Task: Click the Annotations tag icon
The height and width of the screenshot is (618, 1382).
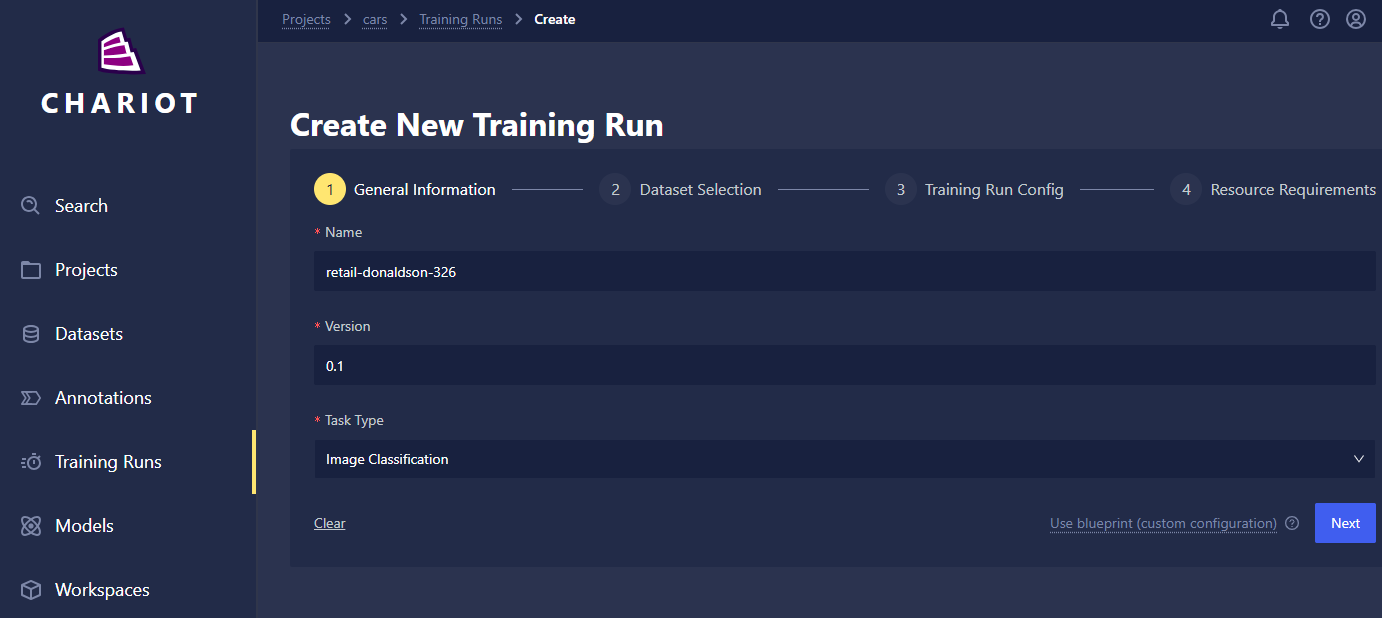Action: click(31, 398)
